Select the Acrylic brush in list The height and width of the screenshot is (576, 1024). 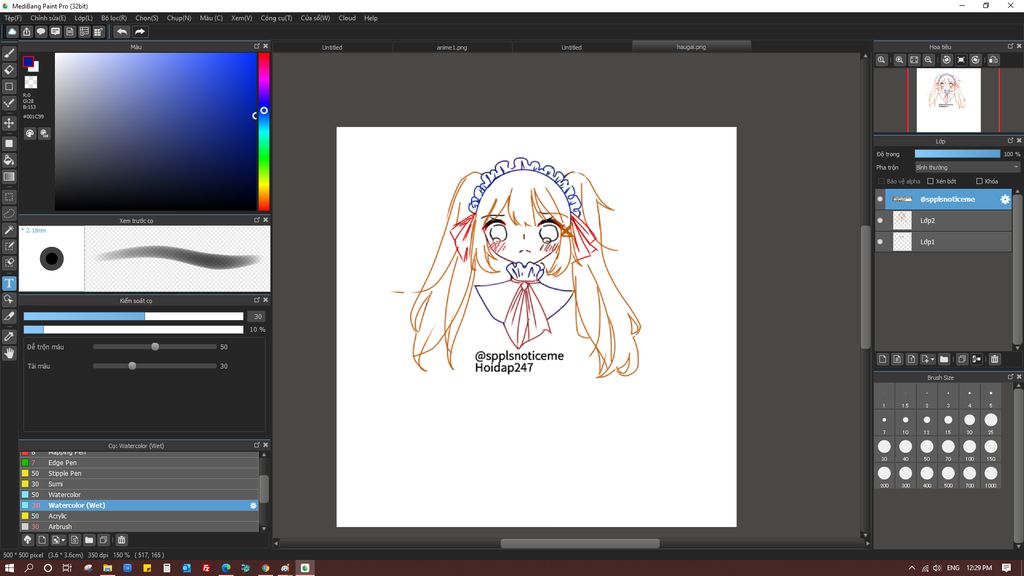(139, 516)
